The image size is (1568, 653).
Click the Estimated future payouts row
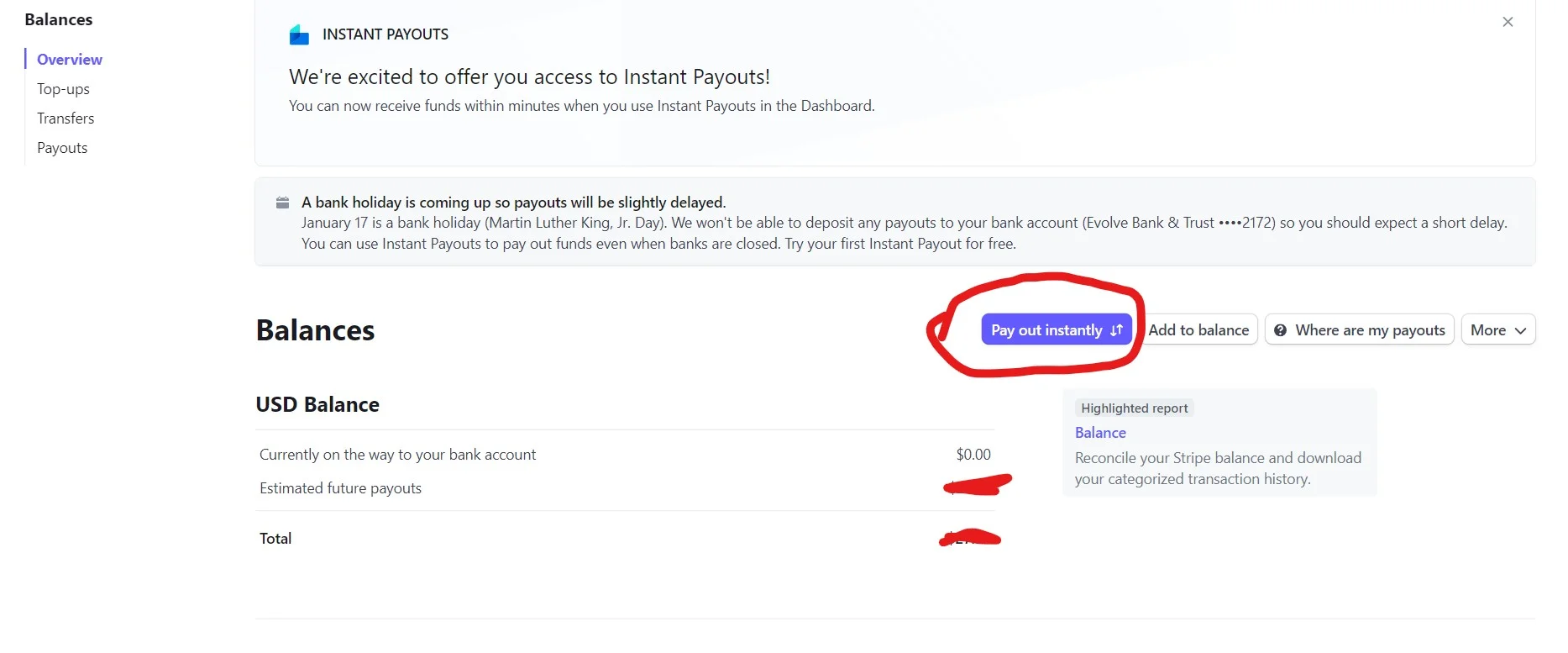click(x=341, y=488)
